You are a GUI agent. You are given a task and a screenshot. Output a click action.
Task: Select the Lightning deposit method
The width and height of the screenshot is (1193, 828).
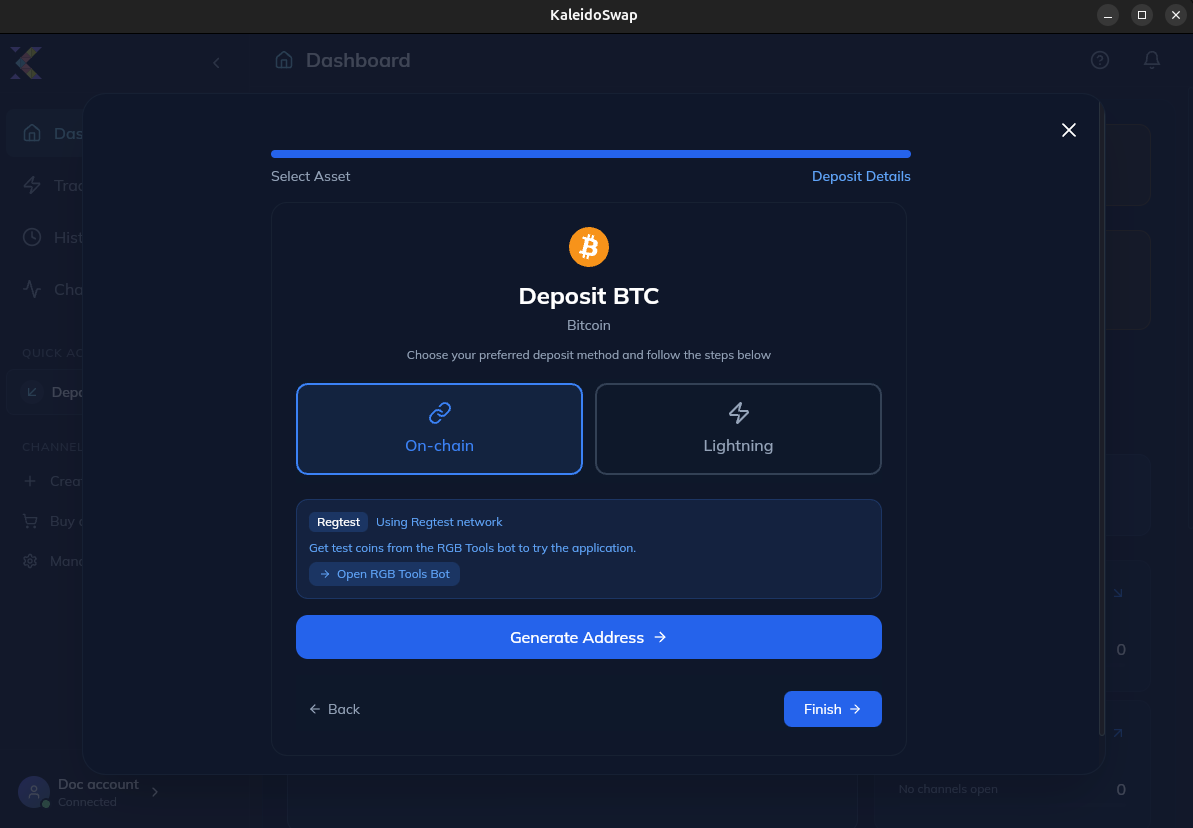click(x=738, y=429)
